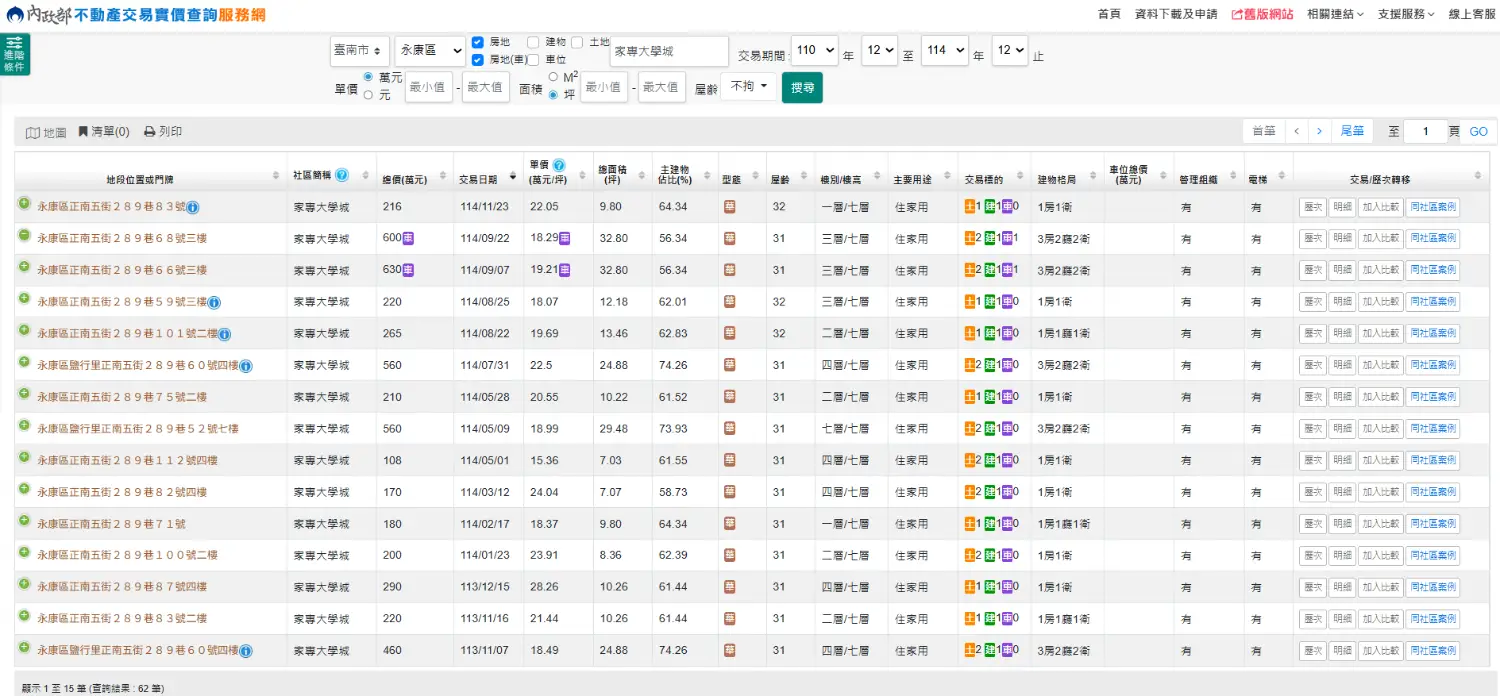Screen dimensions: 1500x696
Task: Click info icon next to 289巷83號 address
Action: tap(193, 207)
